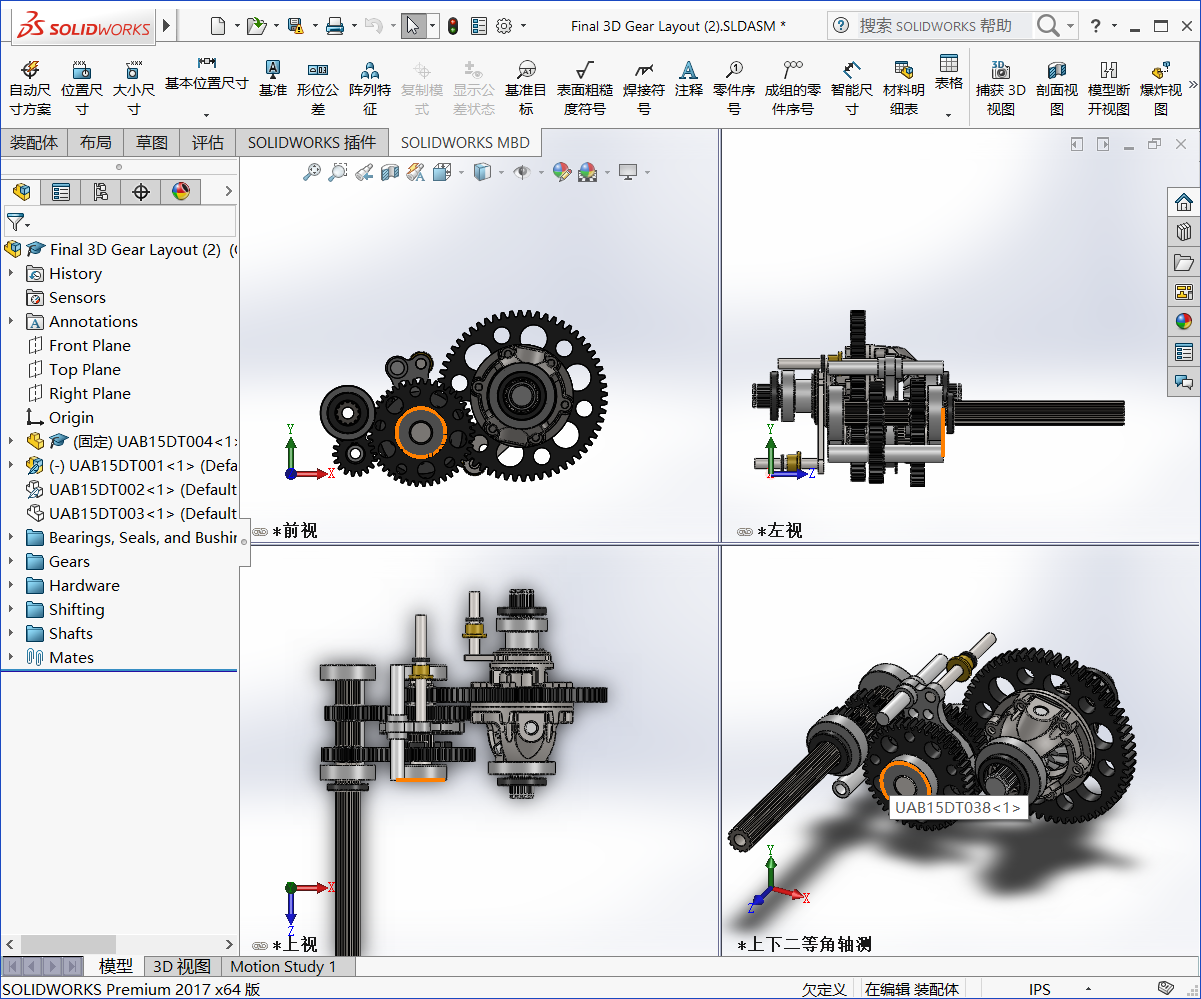1201x999 pixels.
Task: Open the 基本位置尺寸 dropdown arrow
Action: point(206,114)
